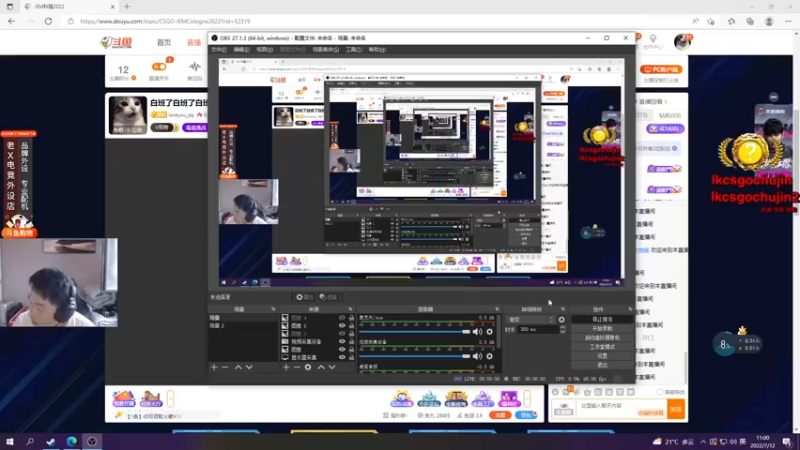Pop out the Transitions (转场特效) dock
This screenshot has height=450, width=800.
(x=563, y=309)
